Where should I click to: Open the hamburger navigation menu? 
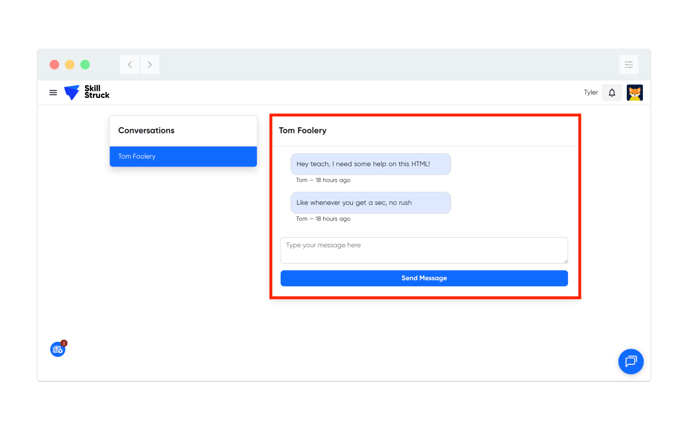coord(53,93)
